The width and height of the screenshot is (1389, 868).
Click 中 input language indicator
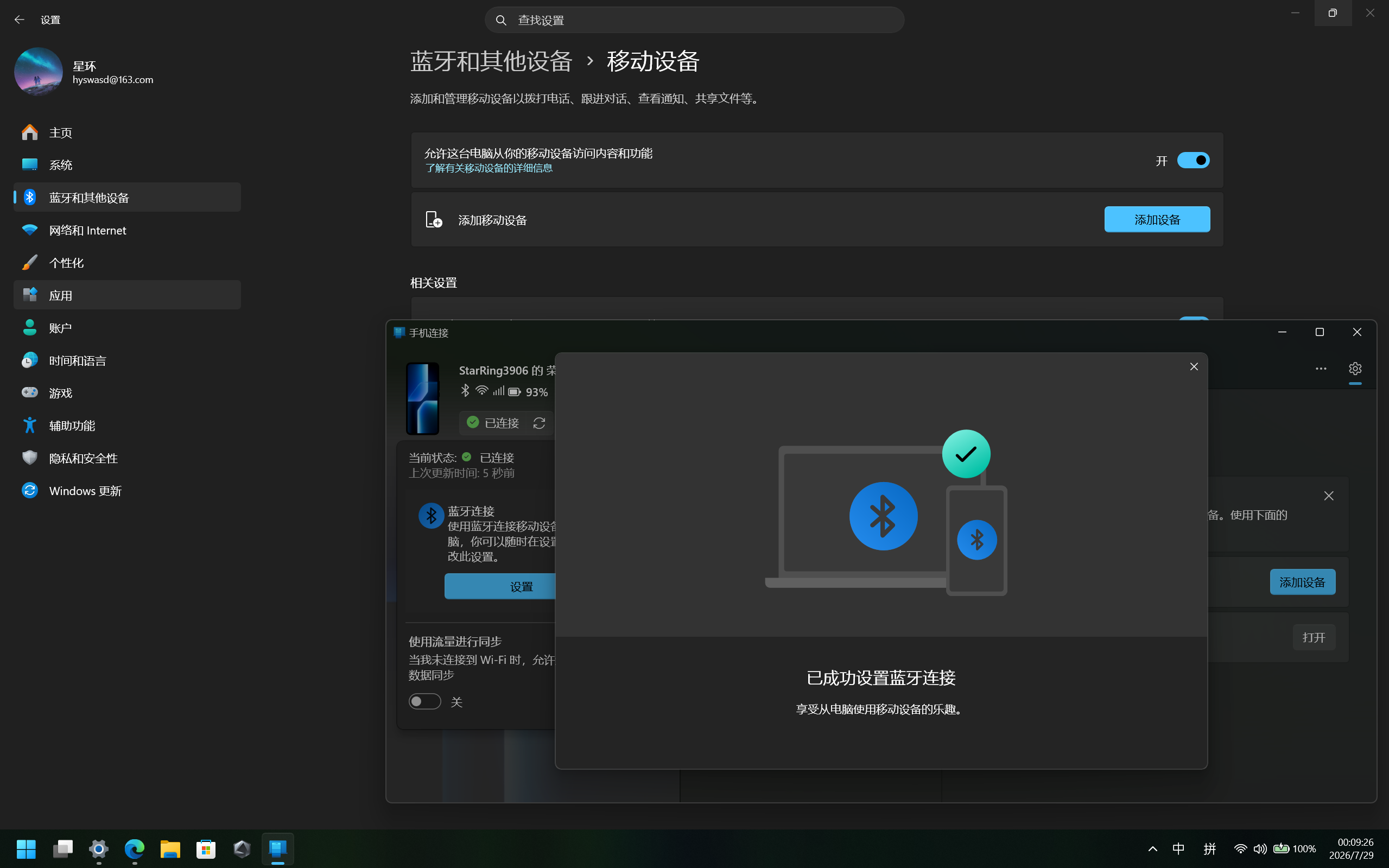pyautogui.click(x=1178, y=848)
